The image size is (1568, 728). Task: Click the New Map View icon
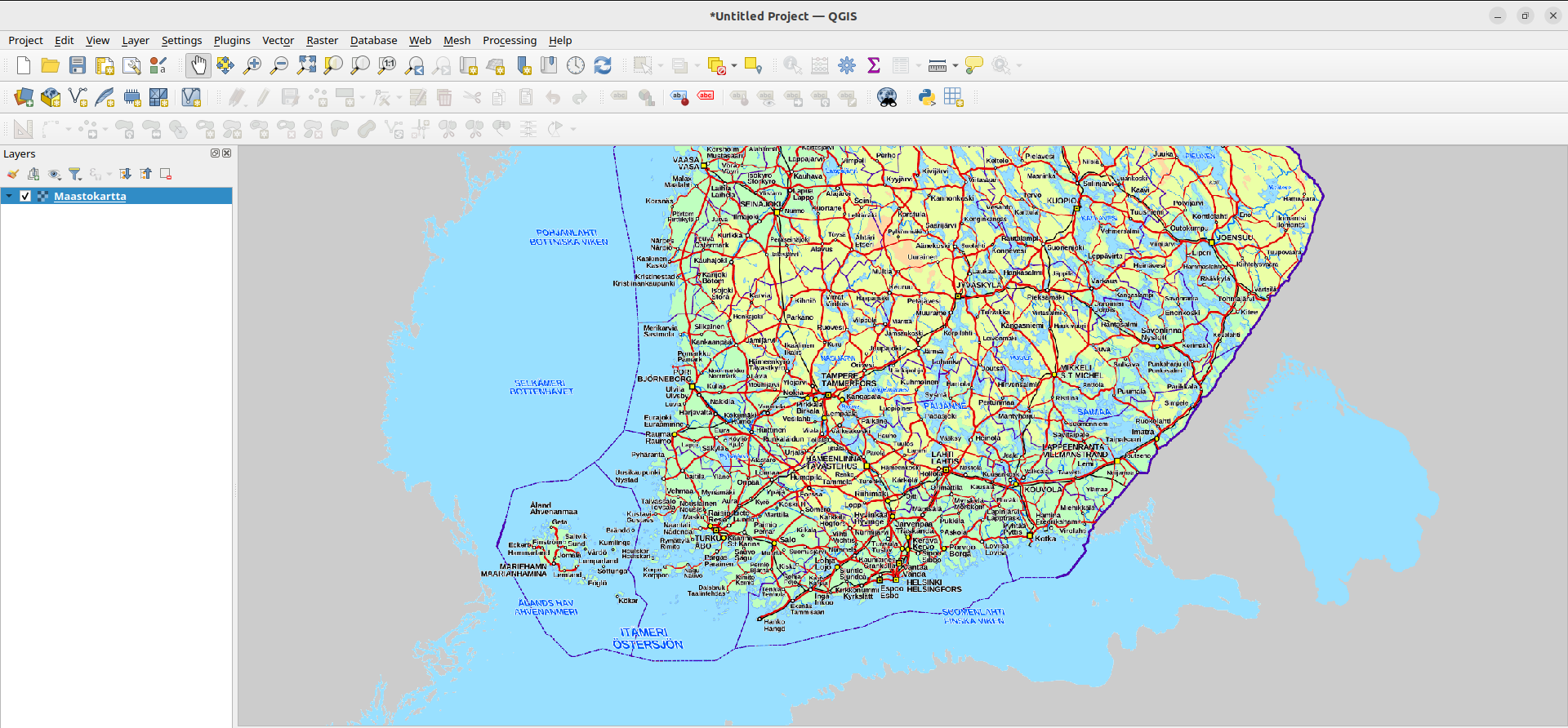(x=469, y=65)
